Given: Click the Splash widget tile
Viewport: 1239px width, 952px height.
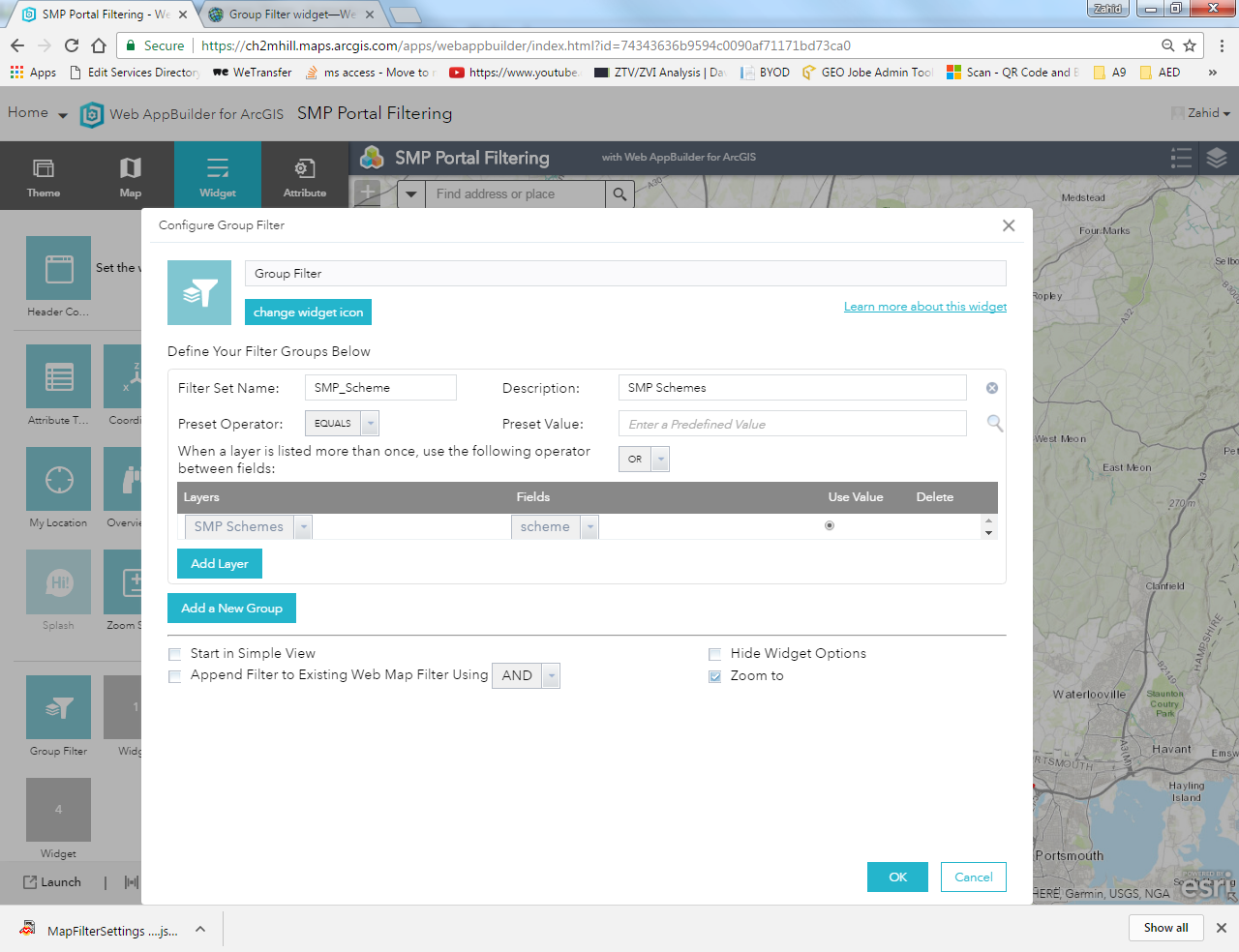Looking at the screenshot, I should coord(58,581).
